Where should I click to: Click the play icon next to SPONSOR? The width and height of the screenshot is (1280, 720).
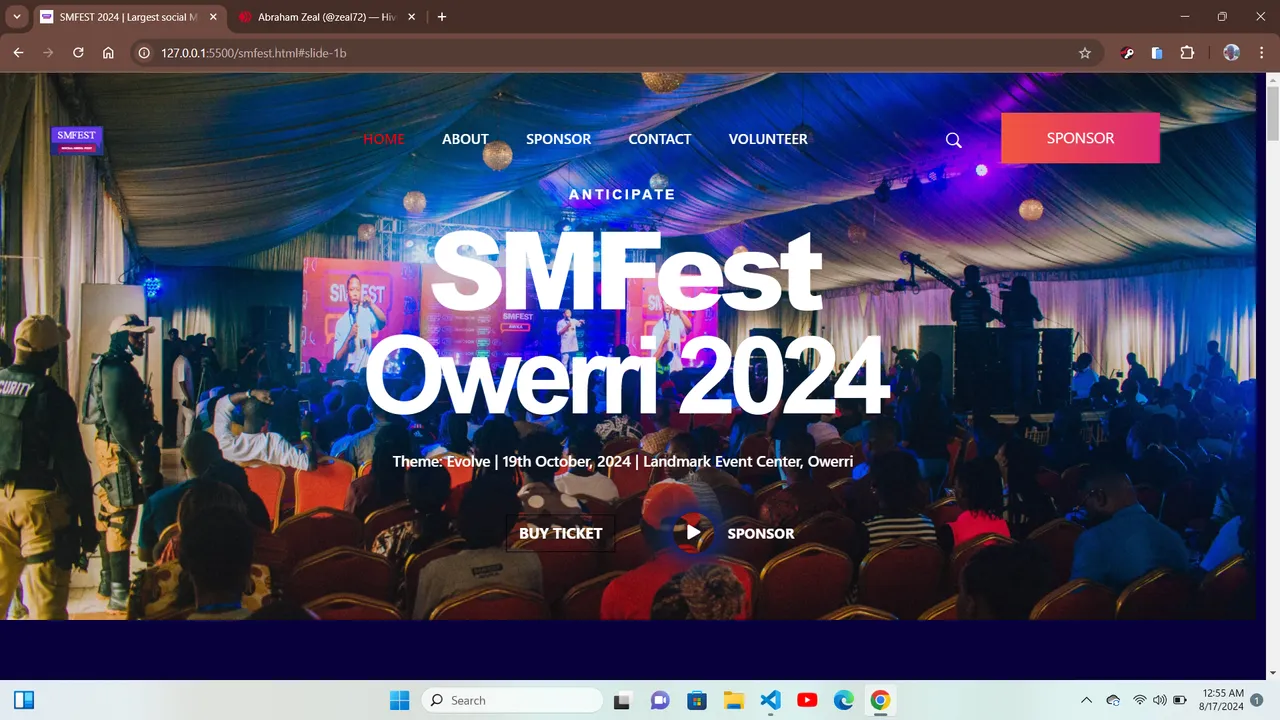coord(693,533)
